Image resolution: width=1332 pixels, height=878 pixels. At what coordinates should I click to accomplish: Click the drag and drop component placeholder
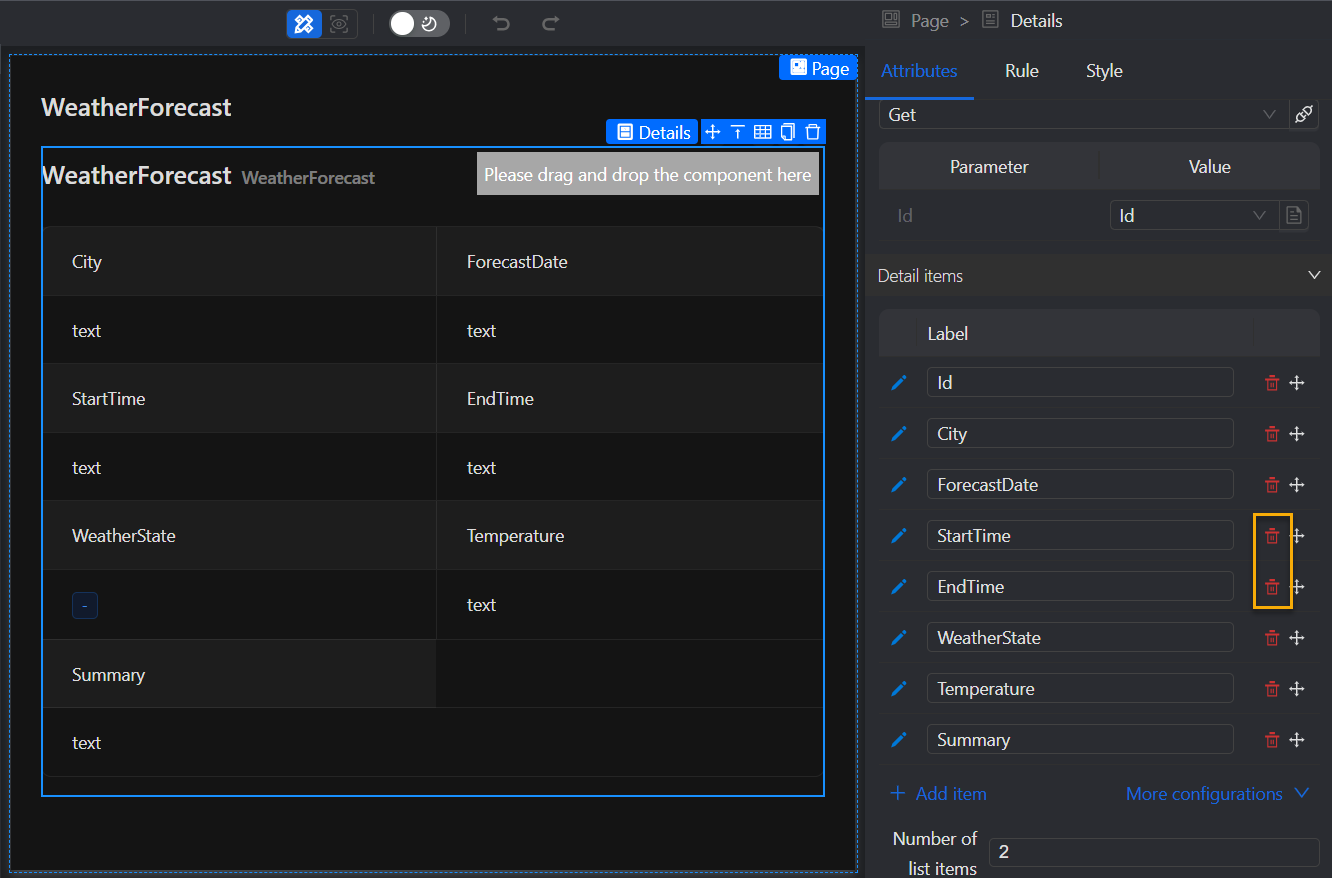(x=648, y=174)
